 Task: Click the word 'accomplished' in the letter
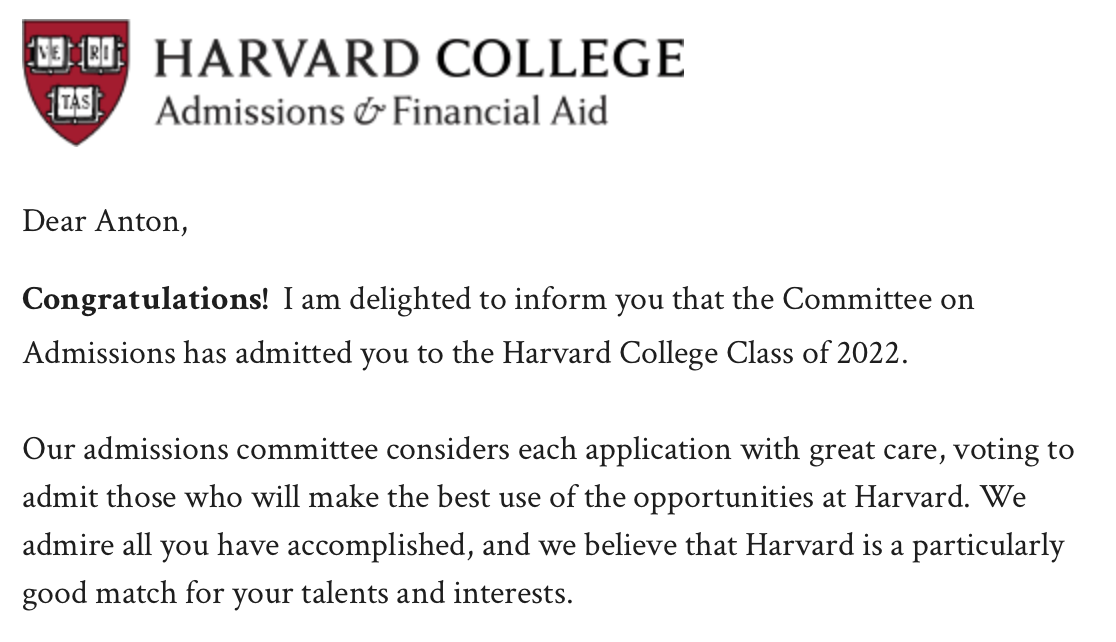377,546
